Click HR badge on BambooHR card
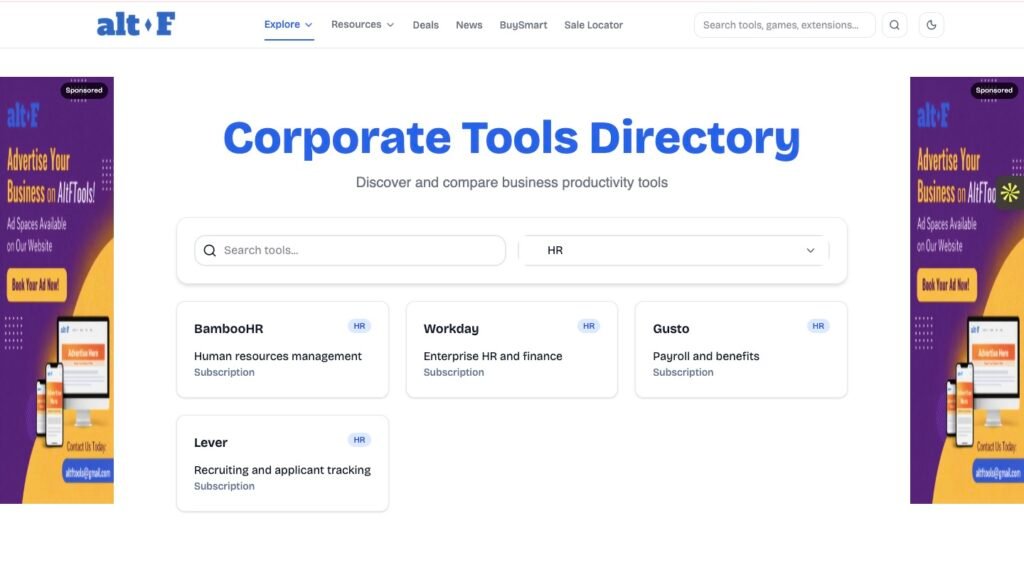The image size is (1024, 580). pos(359,326)
